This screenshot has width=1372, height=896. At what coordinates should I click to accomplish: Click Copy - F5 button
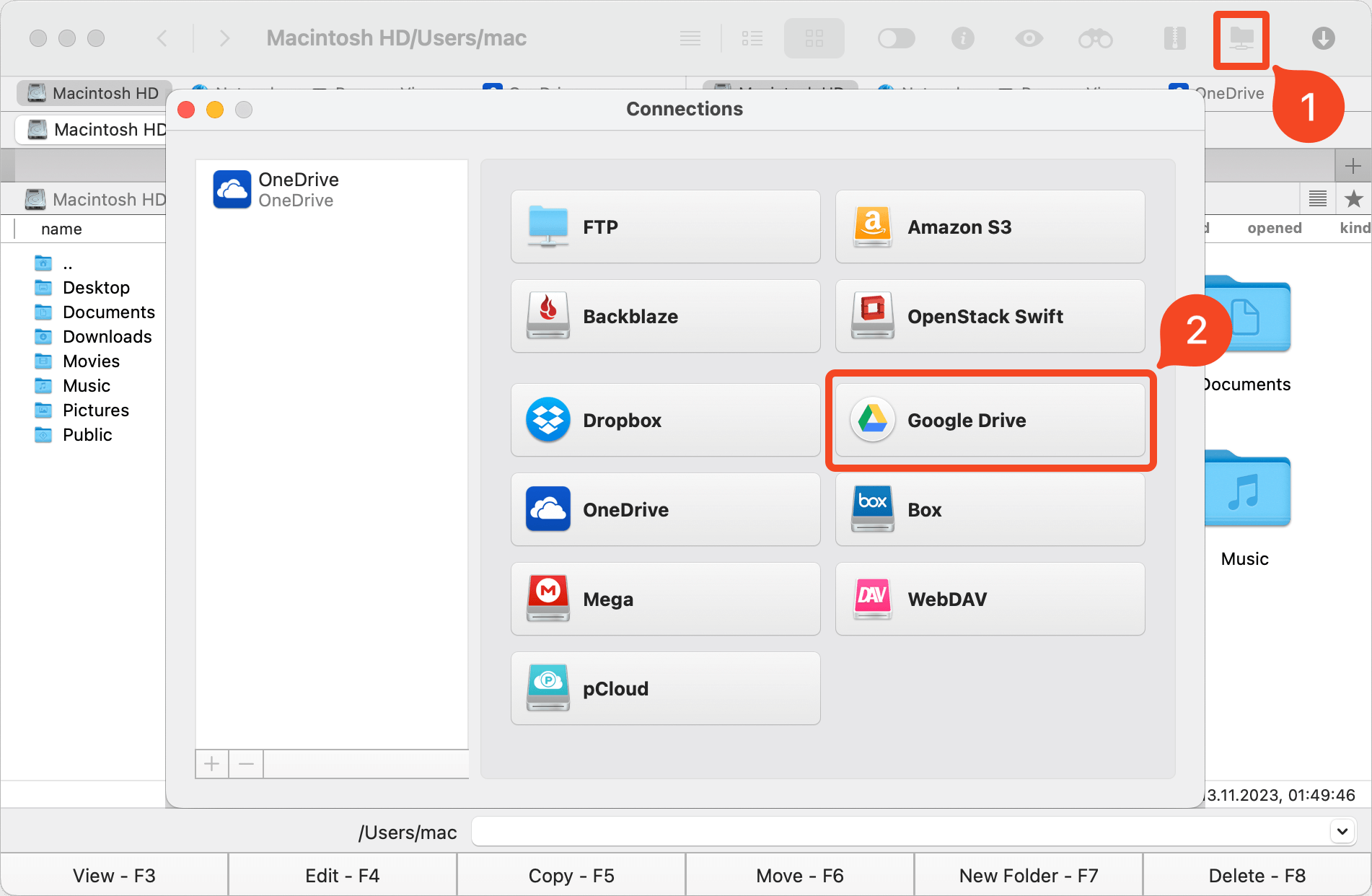571,875
